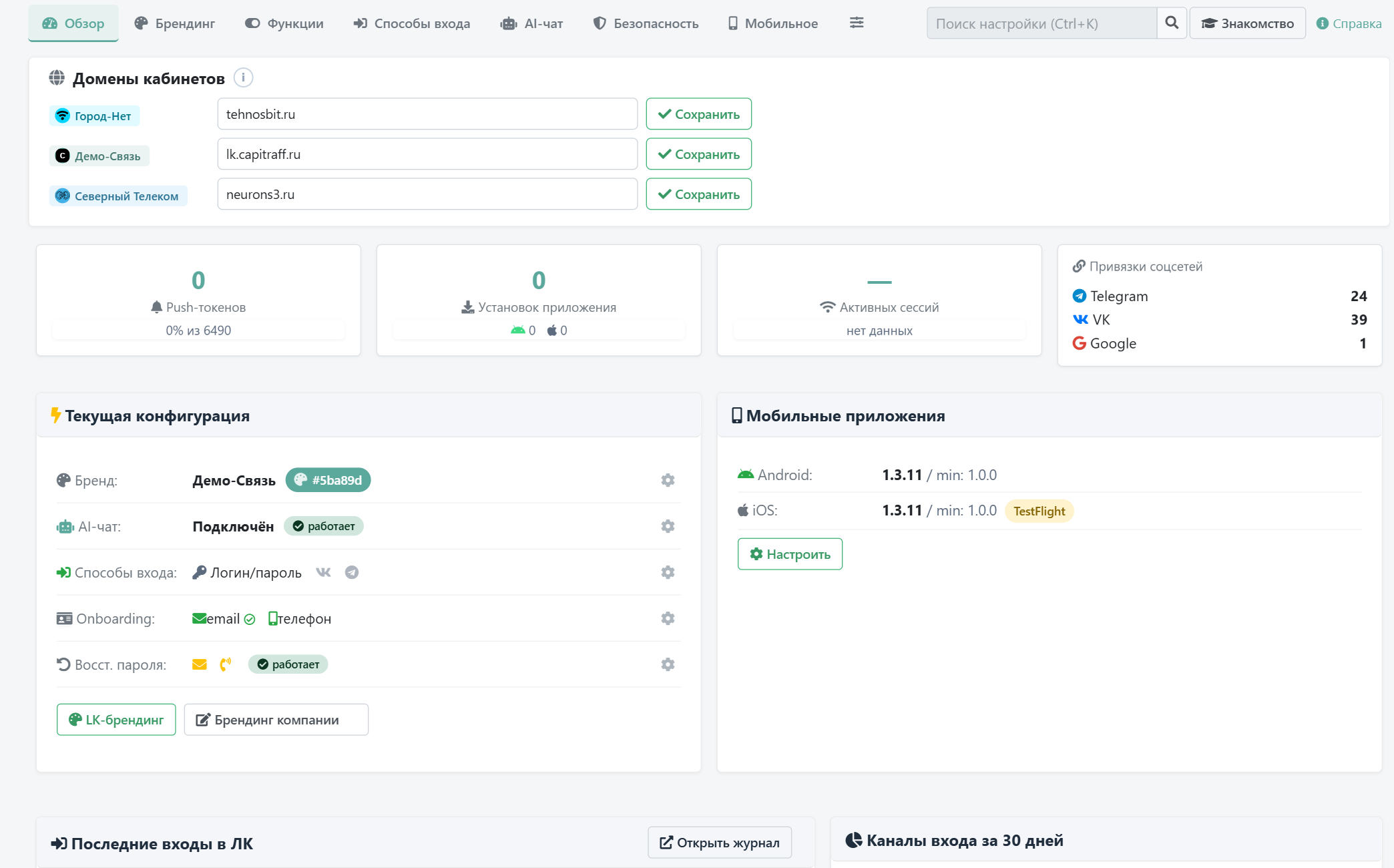Save the lk.capitraff.ru domain
This screenshot has width=1394, height=868.
tap(699, 154)
